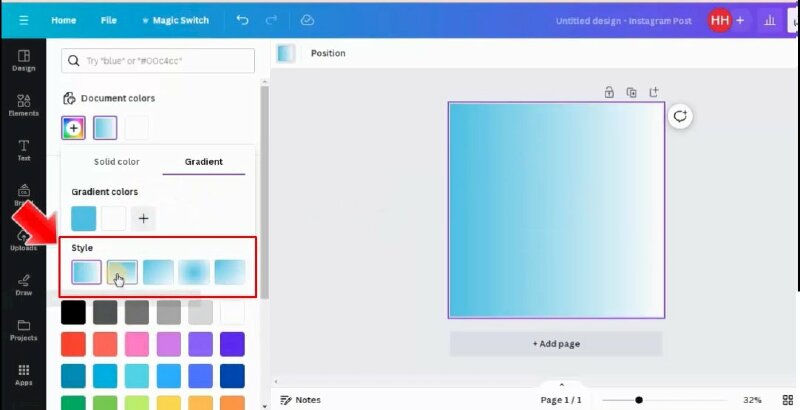The image size is (800, 410).
Task: Open the Design sidebar panel
Action: click(23, 61)
